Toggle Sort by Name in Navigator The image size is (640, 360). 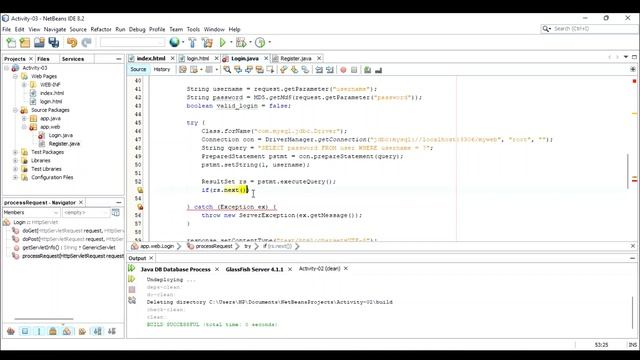[98, 331]
